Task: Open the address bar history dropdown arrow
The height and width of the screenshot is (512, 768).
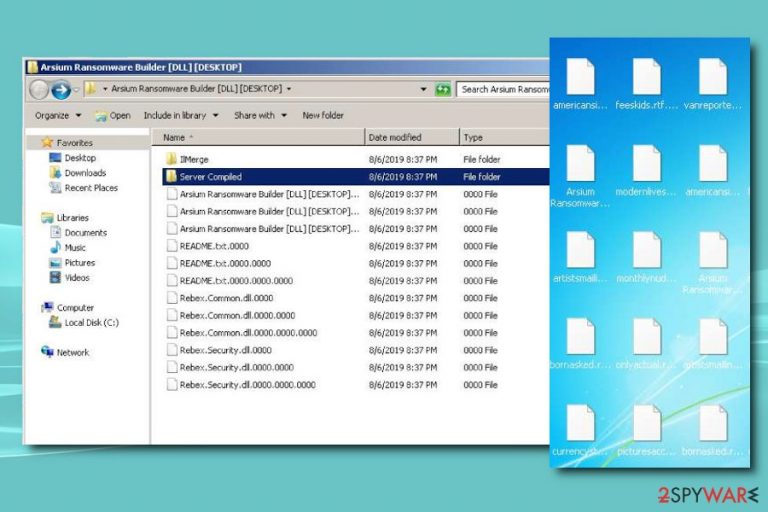Action: 423,90
